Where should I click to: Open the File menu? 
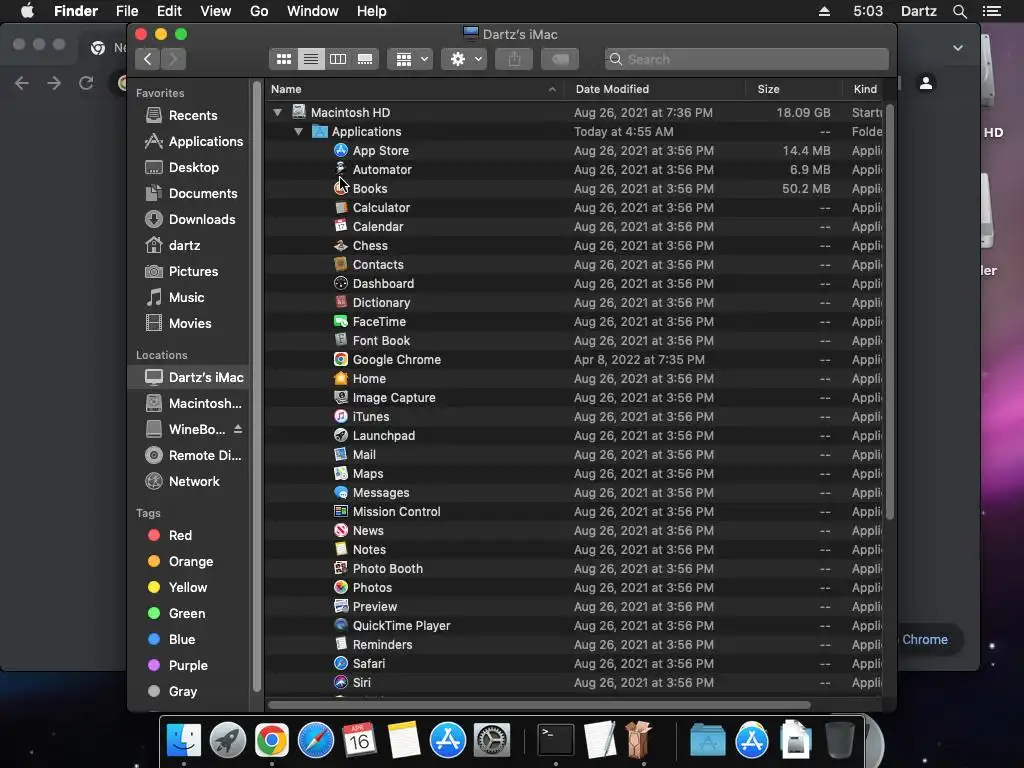pos(127,11)
